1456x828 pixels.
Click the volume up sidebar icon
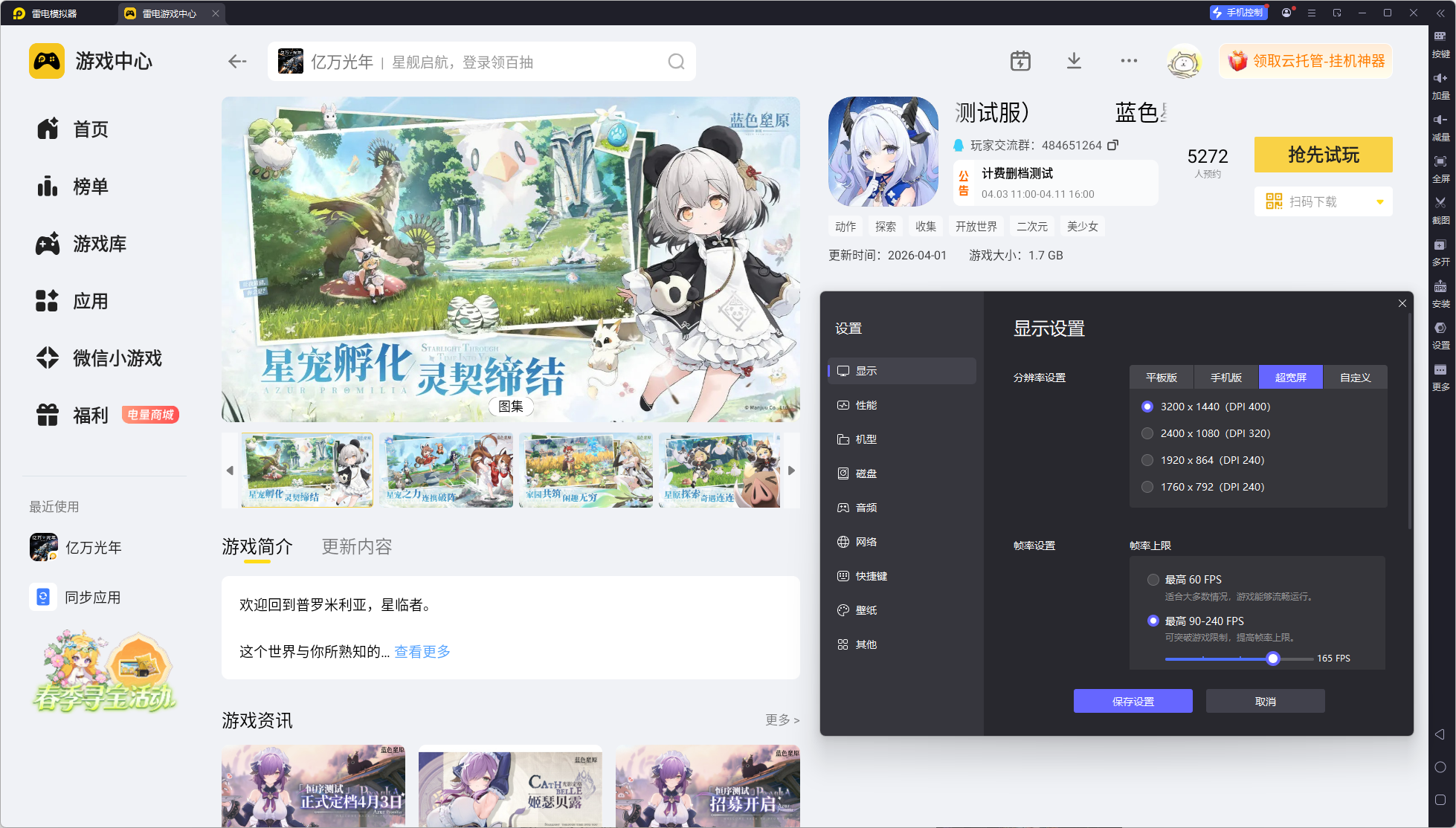point(1440,79)
